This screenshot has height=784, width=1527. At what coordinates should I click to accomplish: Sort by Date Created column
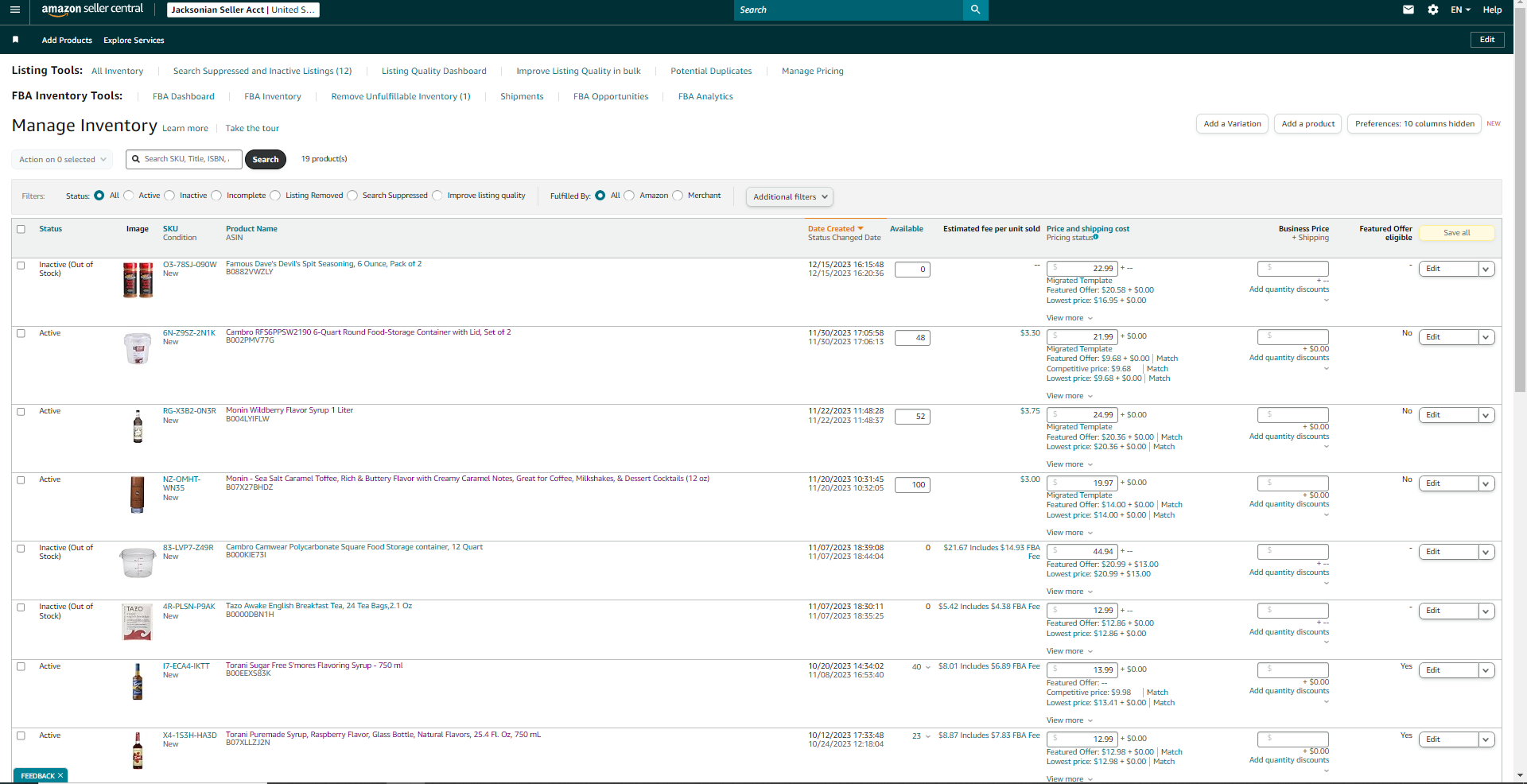[x=835, y=229]
